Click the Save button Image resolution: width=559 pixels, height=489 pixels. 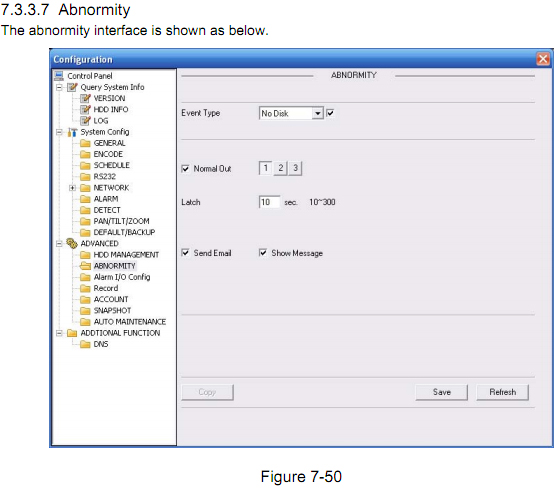pyautogui.click(x=442, y=392)
